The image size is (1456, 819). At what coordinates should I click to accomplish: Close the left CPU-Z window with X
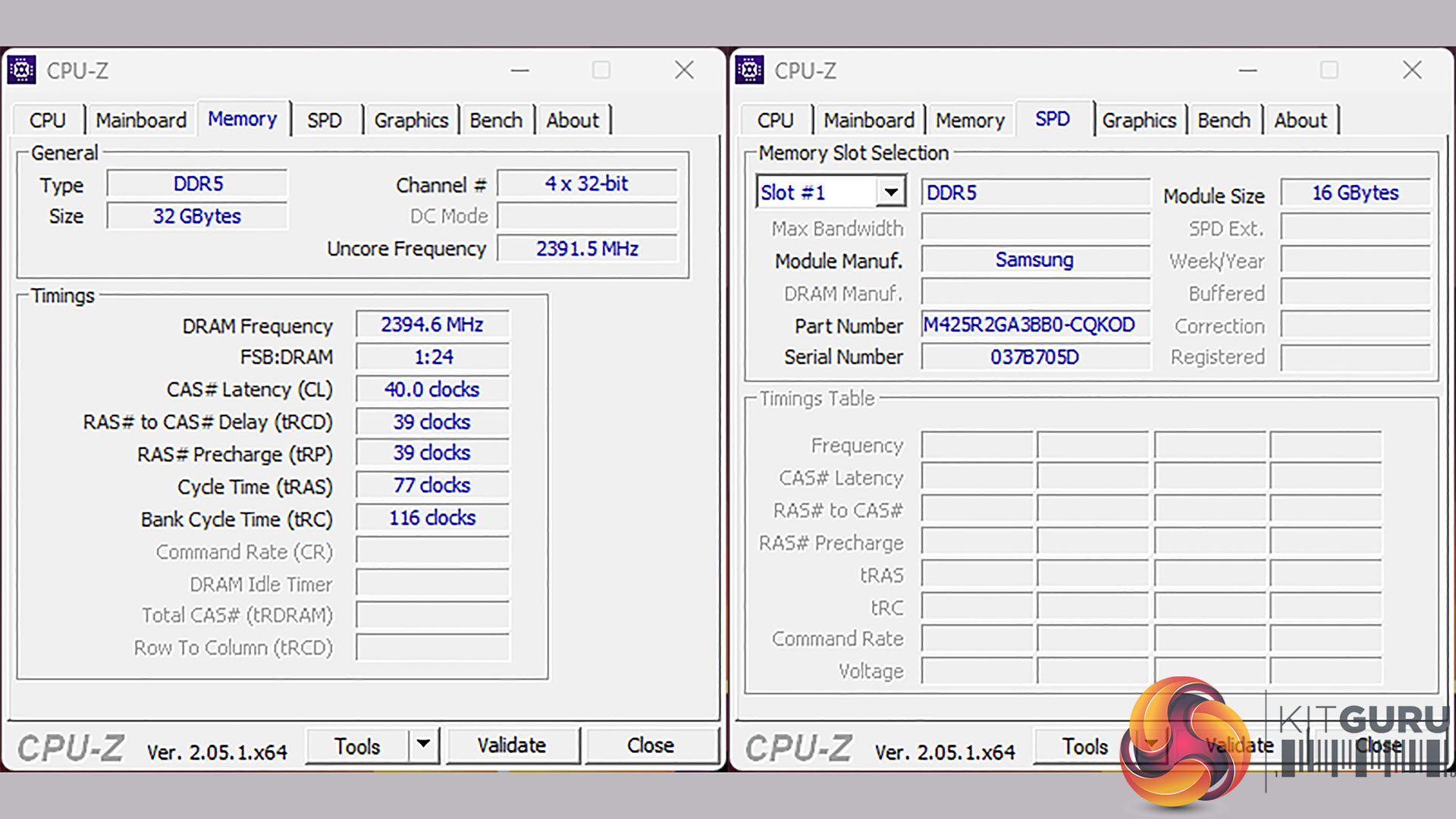tap(684, 71)
